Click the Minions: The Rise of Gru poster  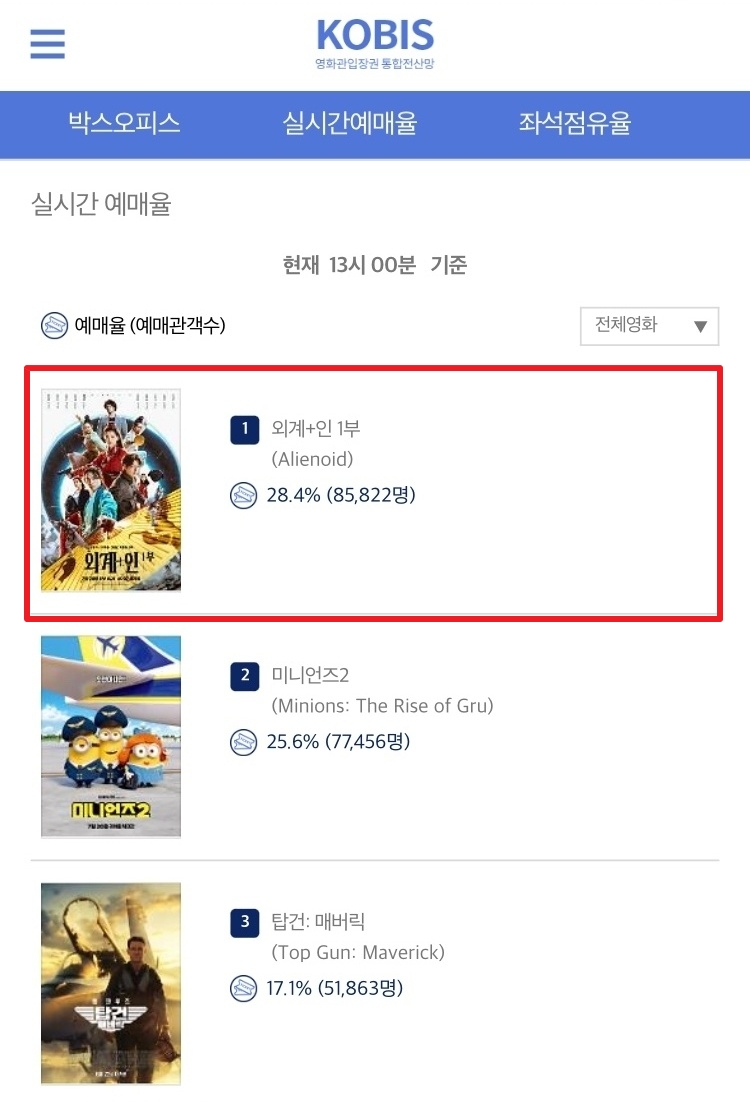pyautogui.click(x=111, y=737)
